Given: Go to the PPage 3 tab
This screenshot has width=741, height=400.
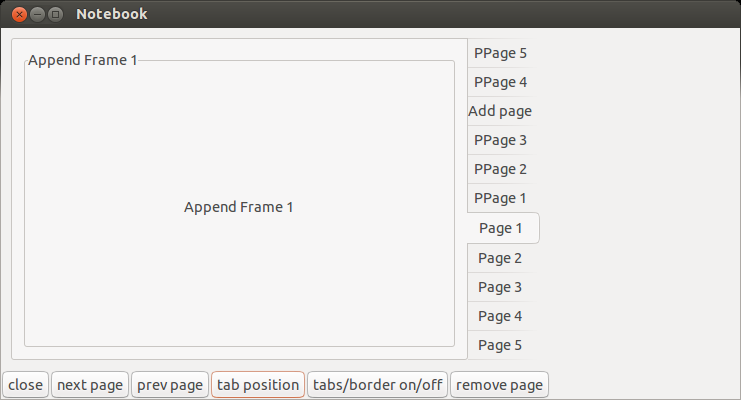Looking at the screenshot, I should click(x=500, y=140).
